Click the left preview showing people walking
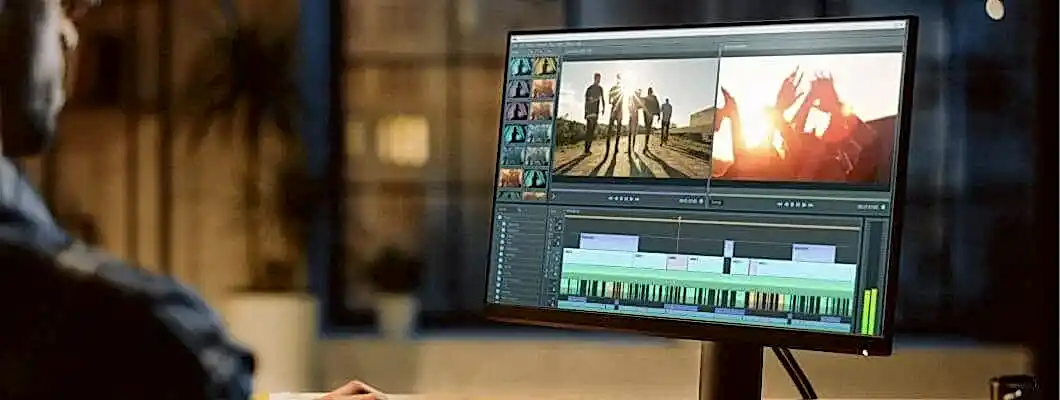This screenshot has height=400, width=1060. [x=632, y=118]
